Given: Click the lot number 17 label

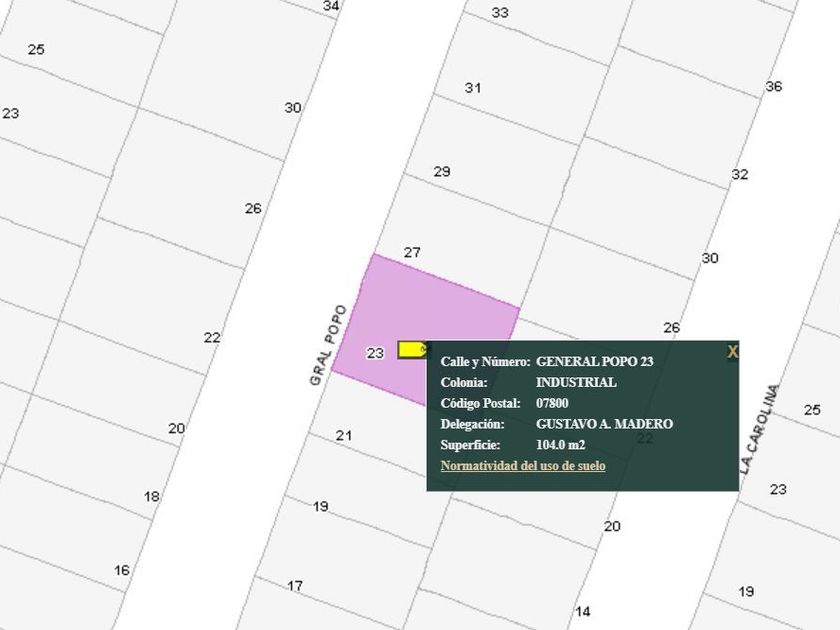Looking at the screenshot, I should pos(295,586).
